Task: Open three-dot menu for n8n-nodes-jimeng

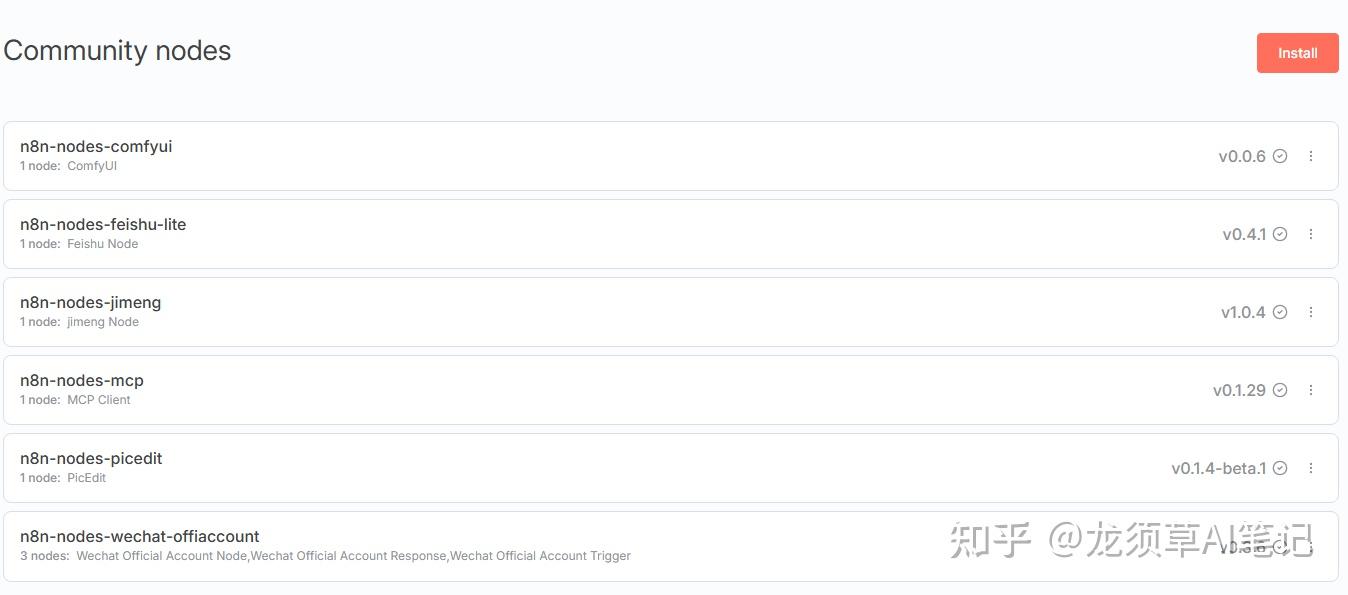Action: tap(1311, 312)
